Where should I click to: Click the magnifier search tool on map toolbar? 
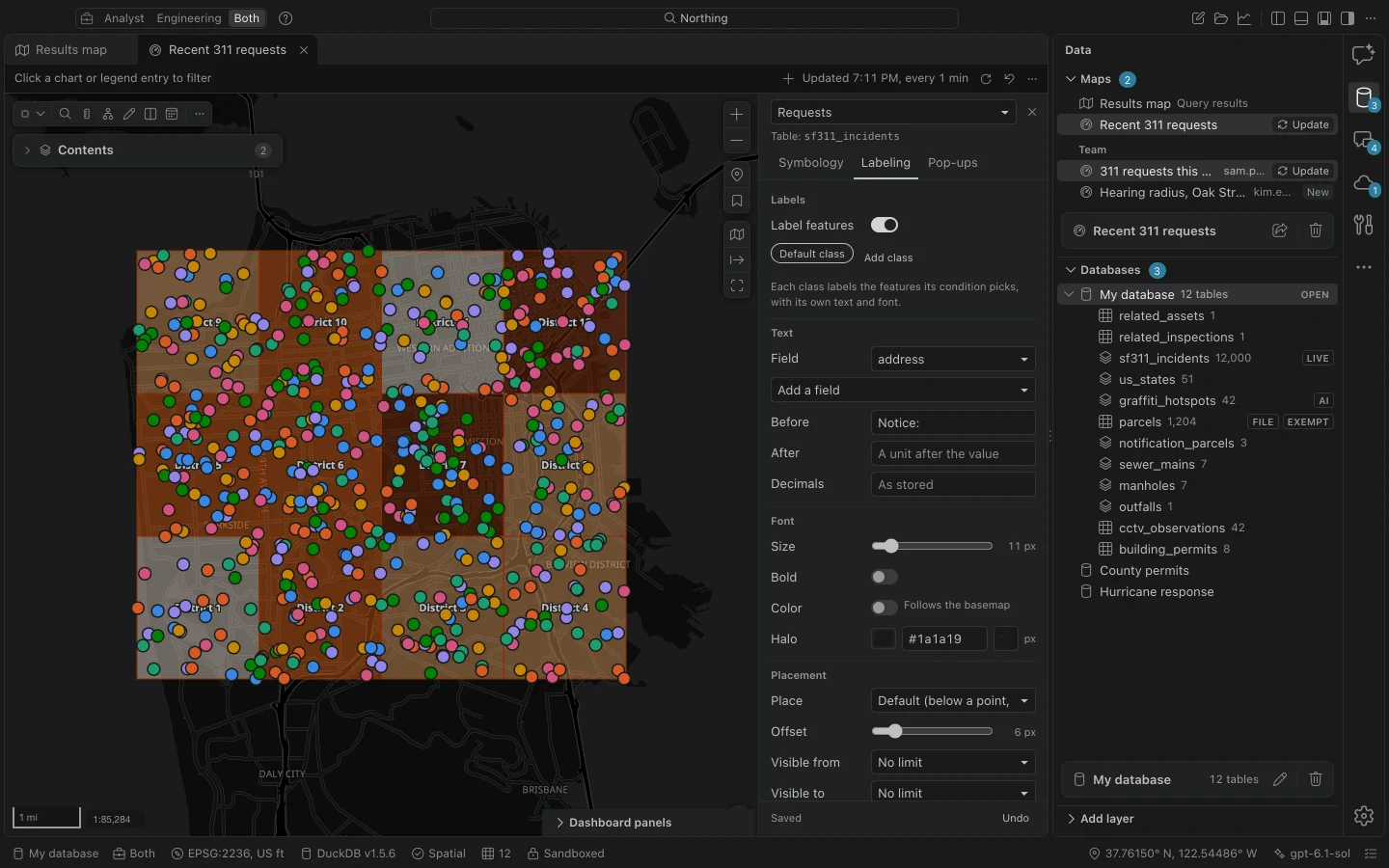pyautogui.click(x=65, y=114)
